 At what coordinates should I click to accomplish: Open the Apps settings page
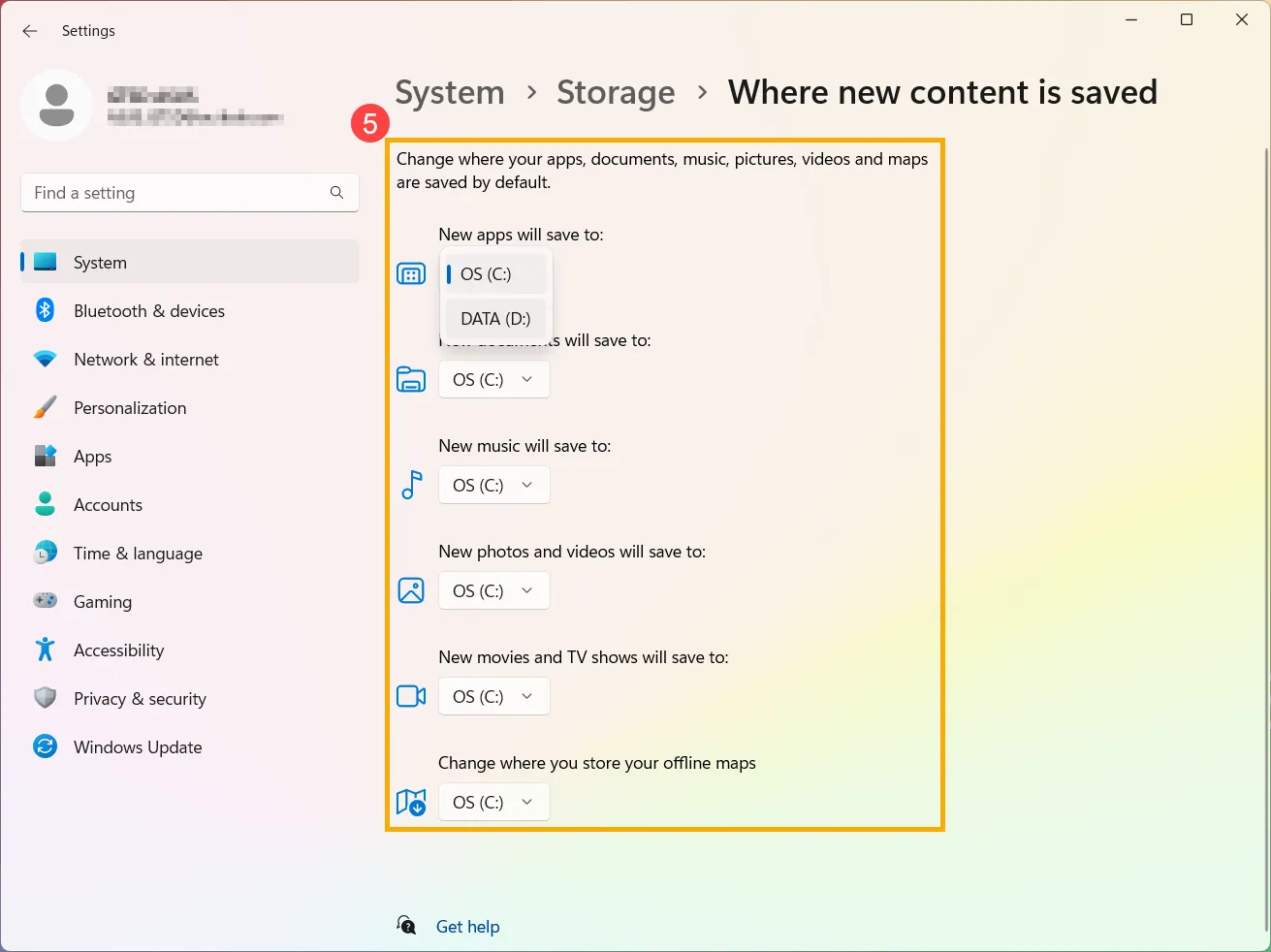[x=190, y=456]
